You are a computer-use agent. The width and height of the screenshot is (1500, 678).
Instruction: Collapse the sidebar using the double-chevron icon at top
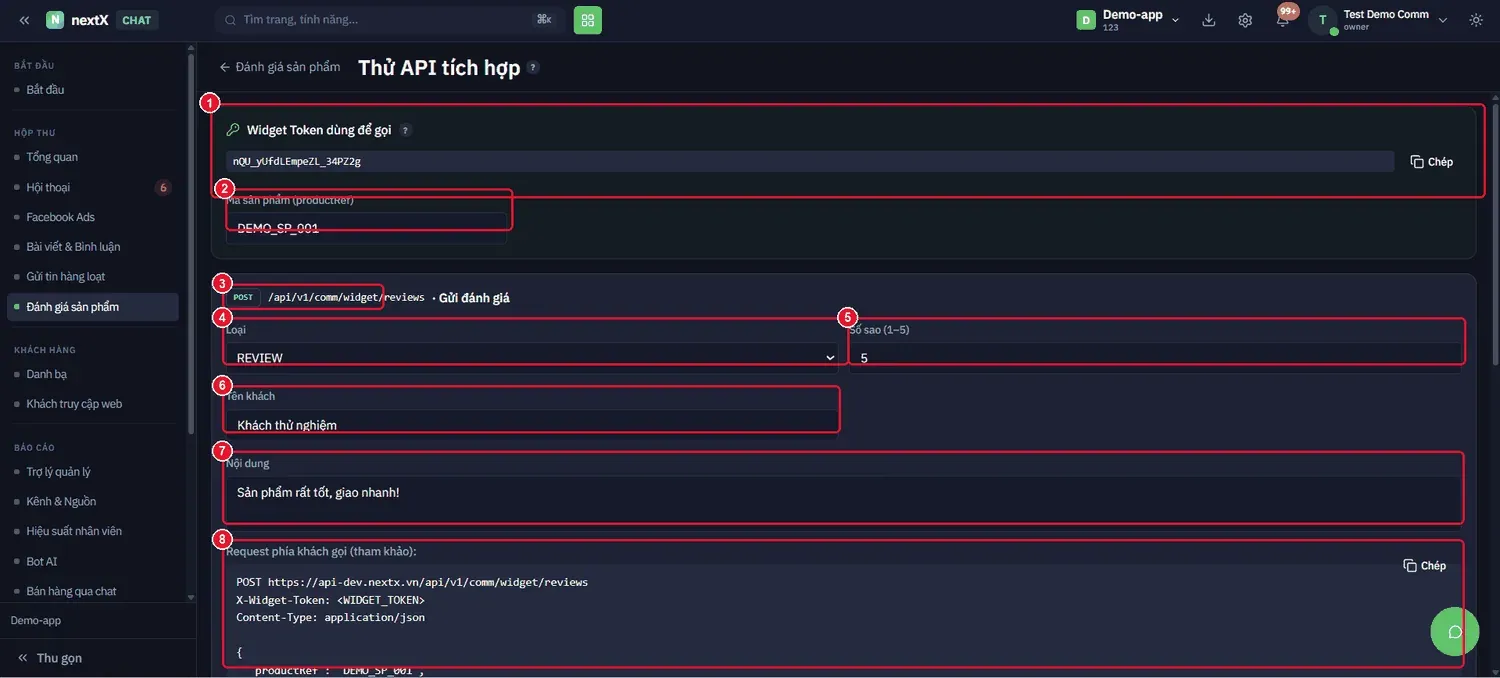pyautogui.click(x=24, y=20)
